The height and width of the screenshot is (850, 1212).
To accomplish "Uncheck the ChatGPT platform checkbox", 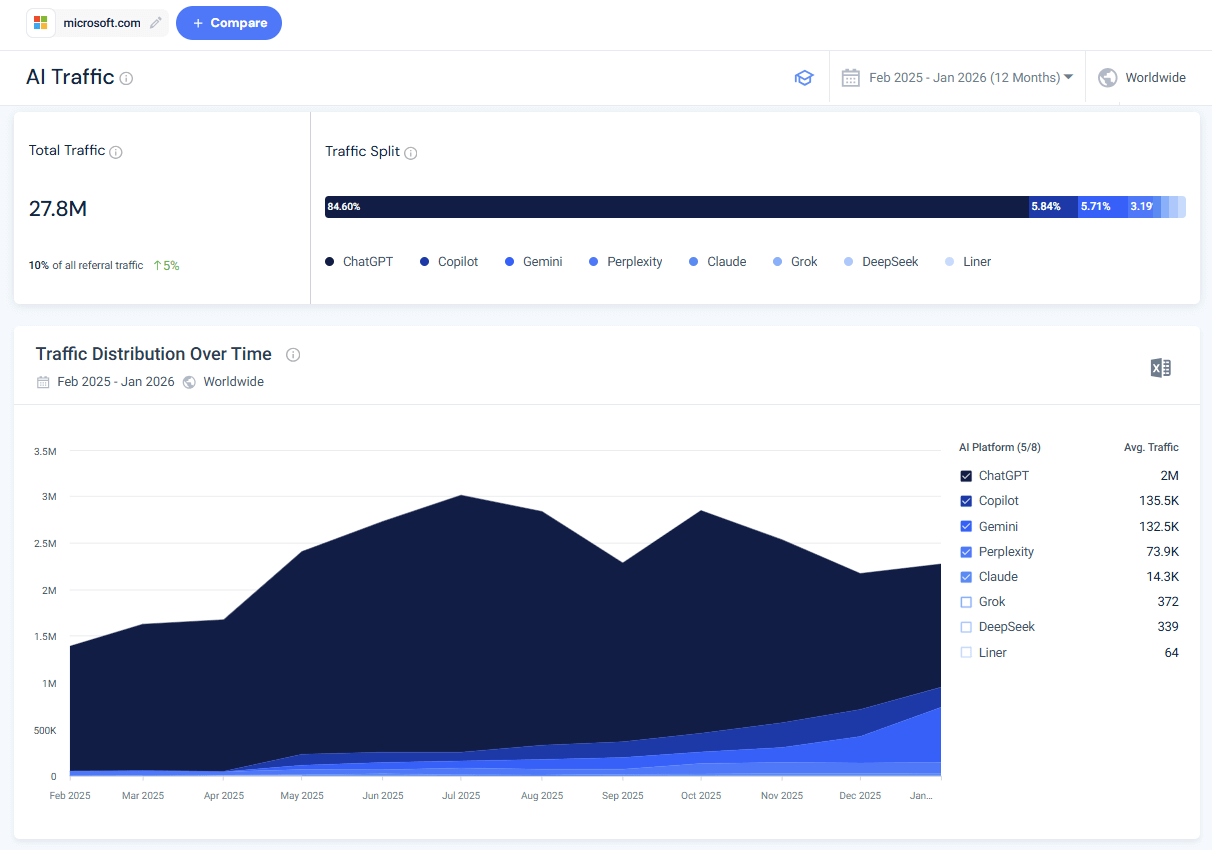I will (x=965, y=475).
